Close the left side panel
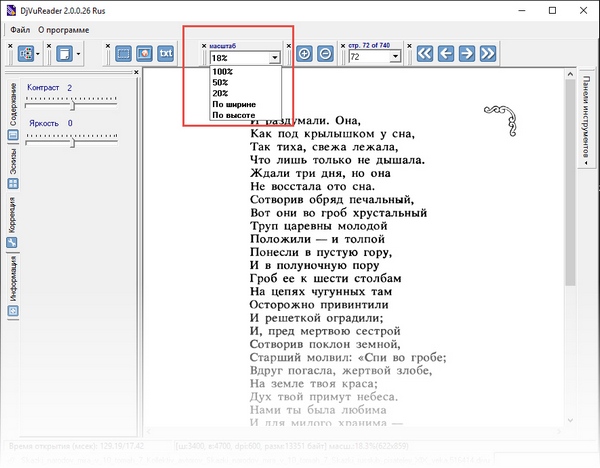The height and width of the screenshot is (468, 600). click(x=136, y=72)
